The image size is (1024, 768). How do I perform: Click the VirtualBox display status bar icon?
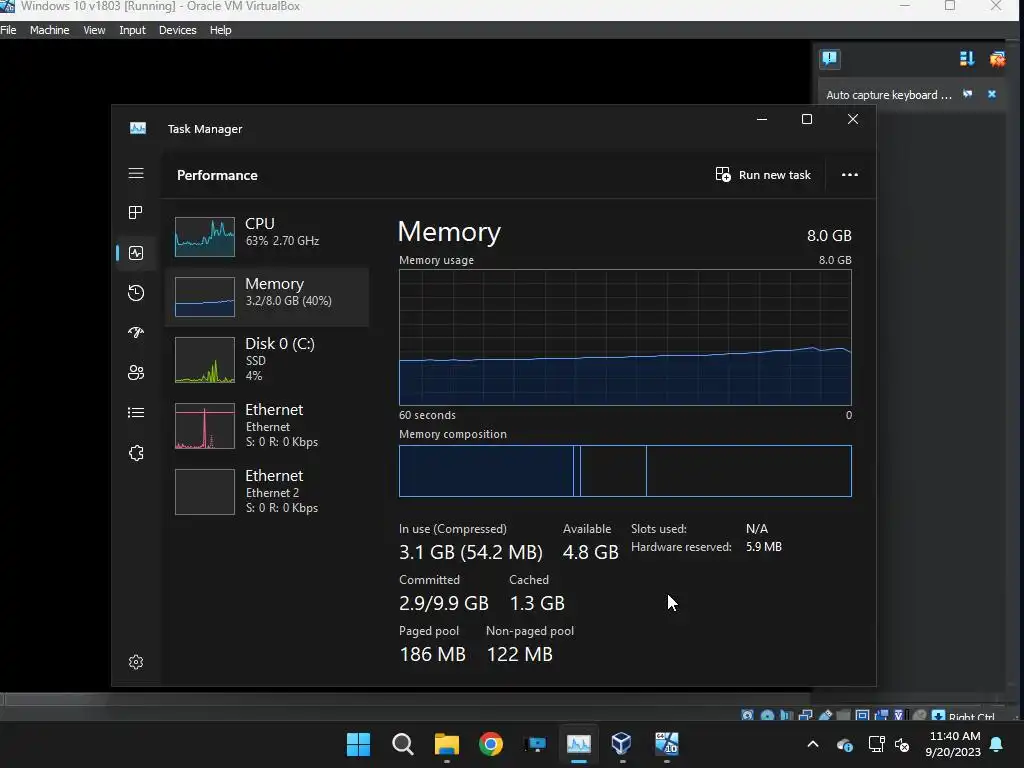[862, 716]
